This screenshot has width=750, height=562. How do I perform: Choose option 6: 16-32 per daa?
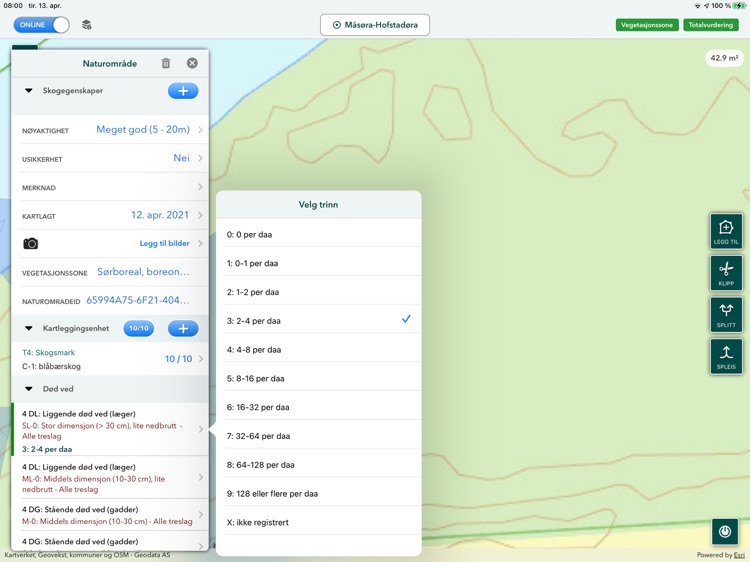tap(319, 407)
